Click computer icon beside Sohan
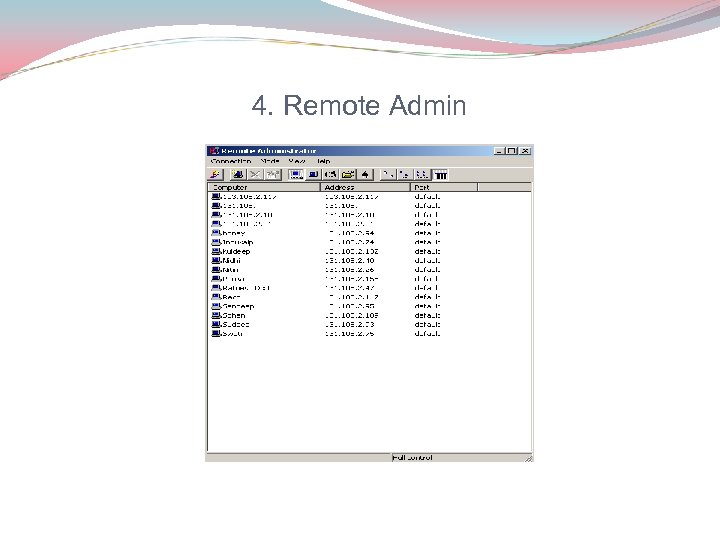 [x=216, y=315]
